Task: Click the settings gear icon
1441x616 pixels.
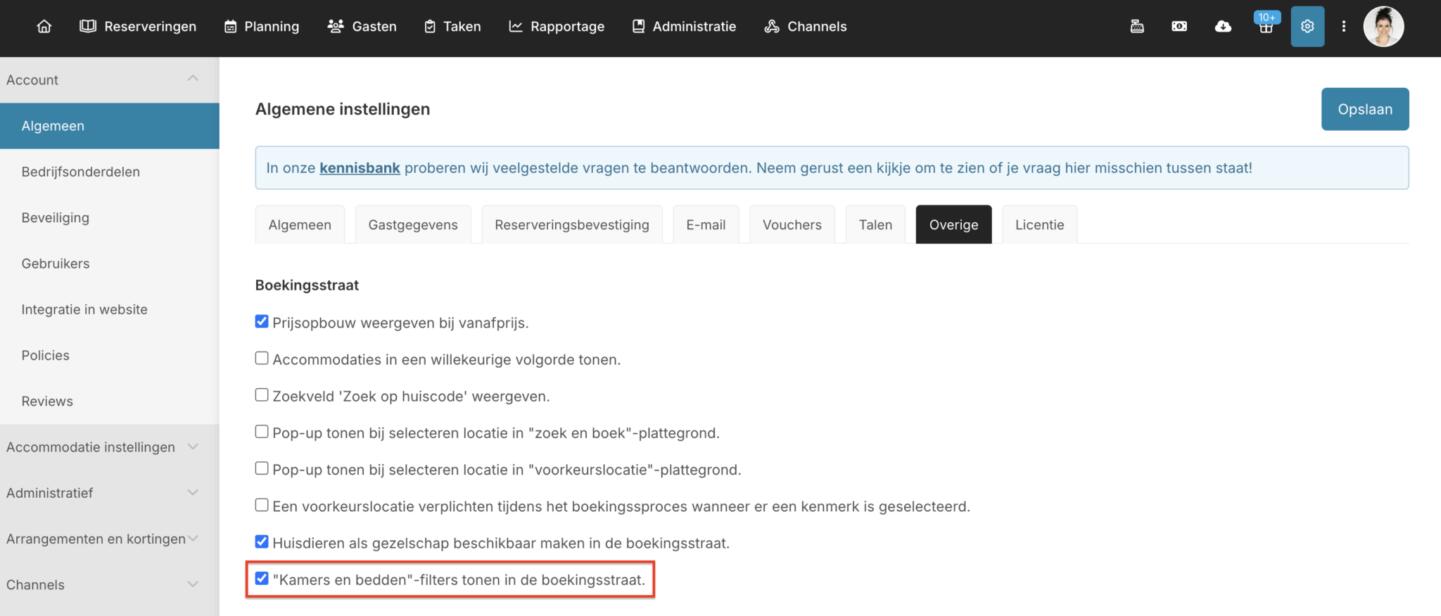Action: pos(1307,27)
